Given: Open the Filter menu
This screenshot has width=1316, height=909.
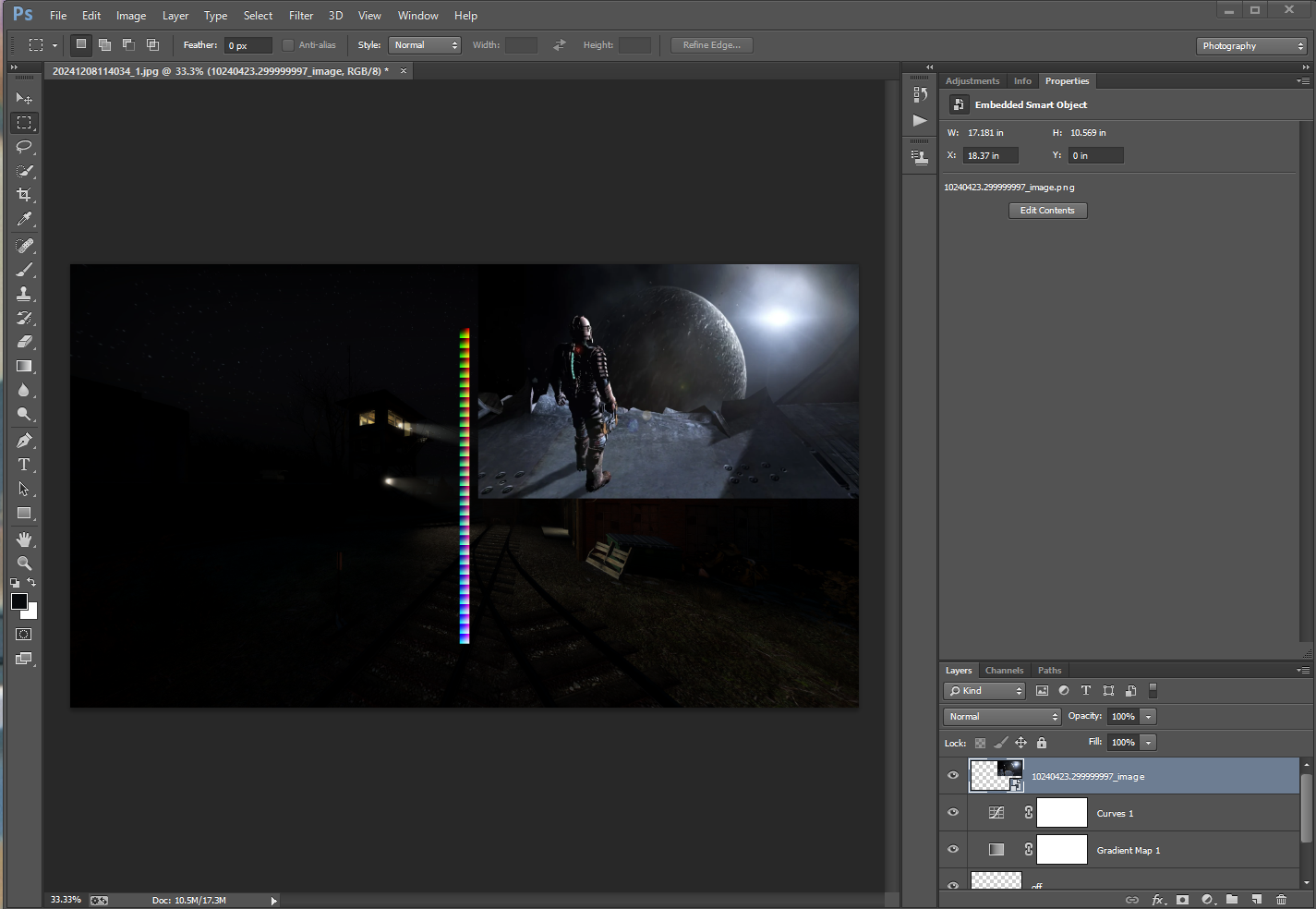Looking at the screenshot, I should click(x=301, y=16).
